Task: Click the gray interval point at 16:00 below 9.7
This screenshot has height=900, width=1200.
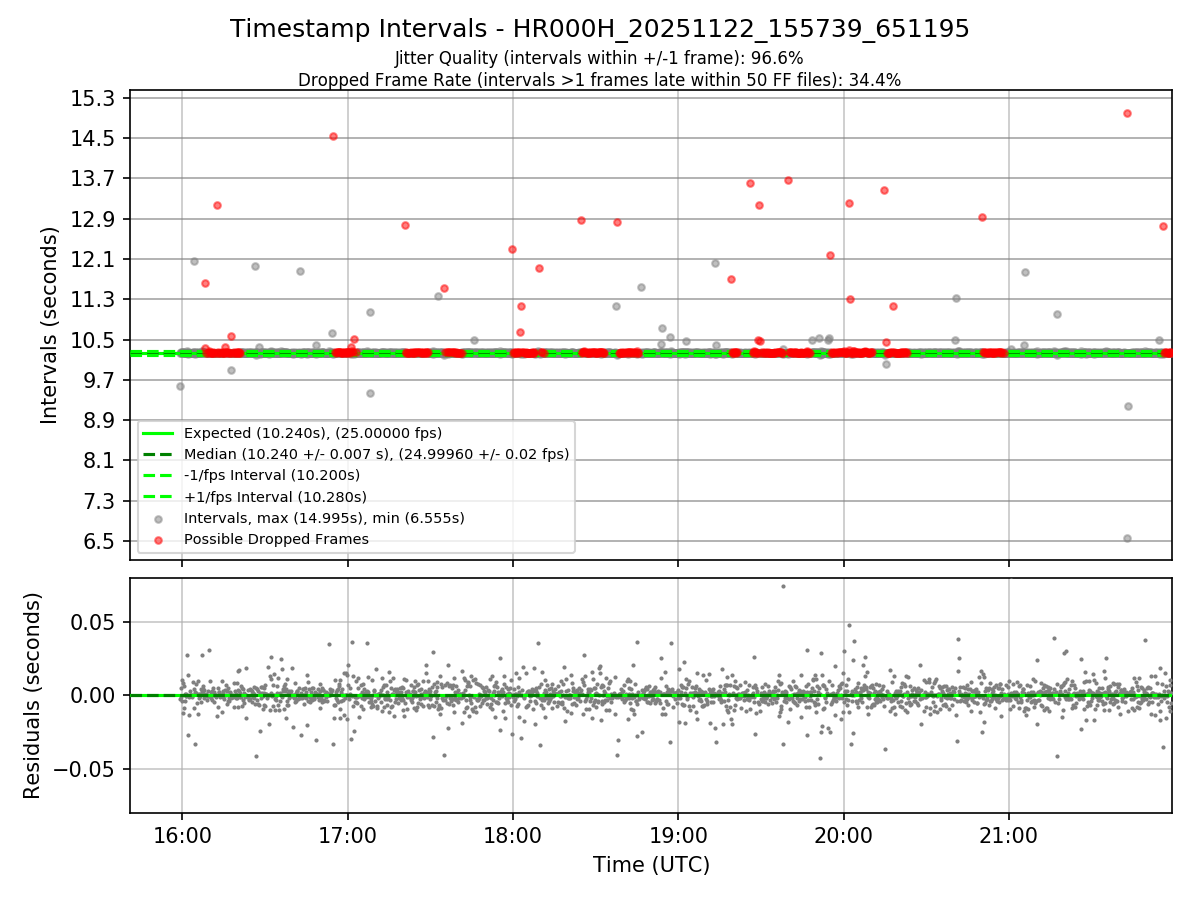Action: click(x=180, y=386)
